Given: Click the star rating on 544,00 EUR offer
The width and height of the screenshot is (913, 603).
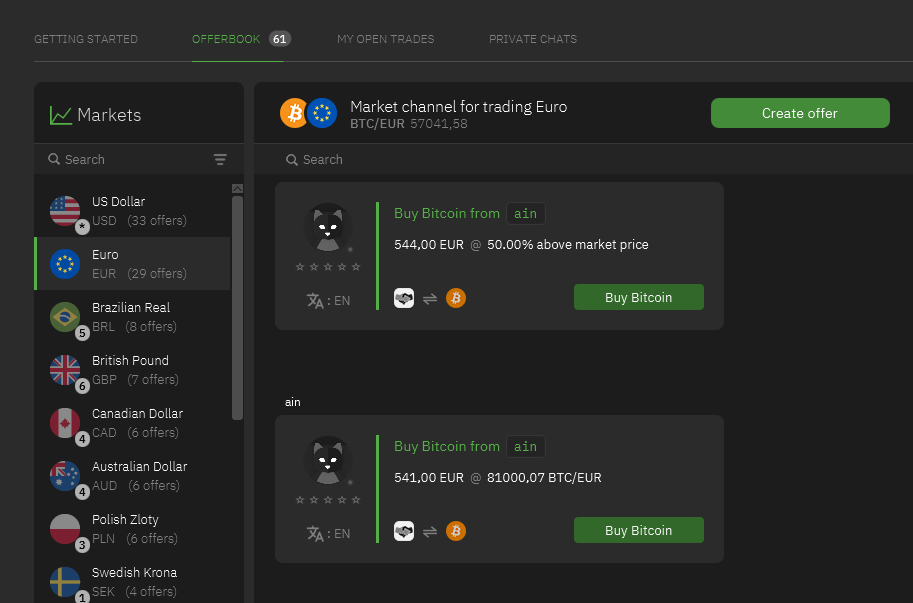Looking at the screenshot, I should point(328,267).
